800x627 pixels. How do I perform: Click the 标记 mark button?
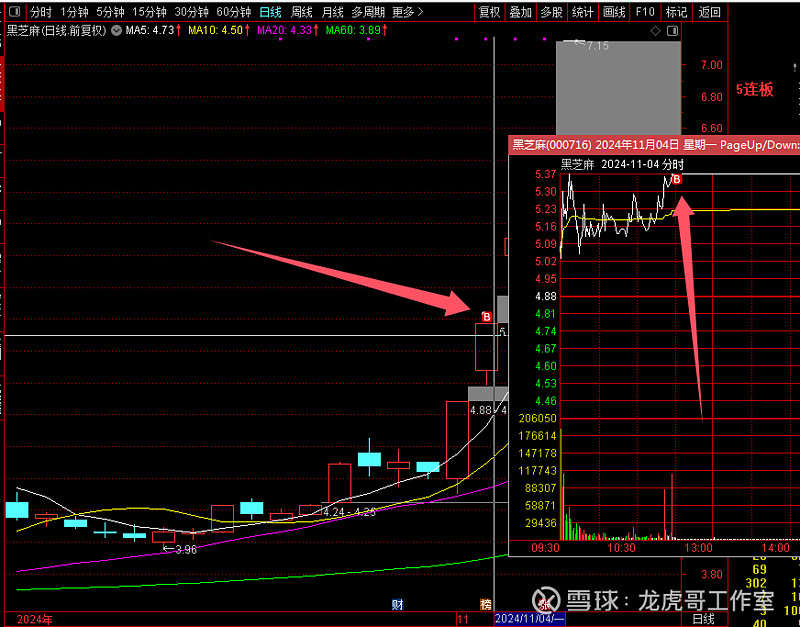[677, 12]
